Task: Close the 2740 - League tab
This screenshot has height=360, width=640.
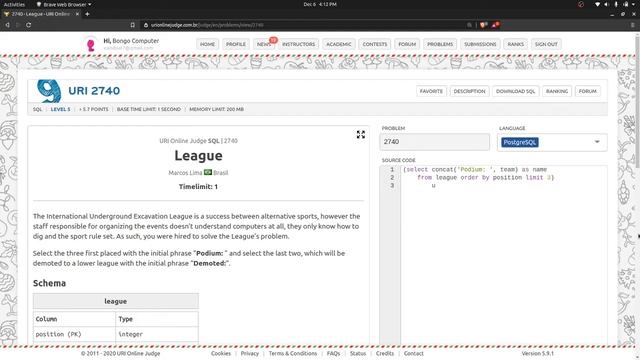Action: click(x=77, y=14)
